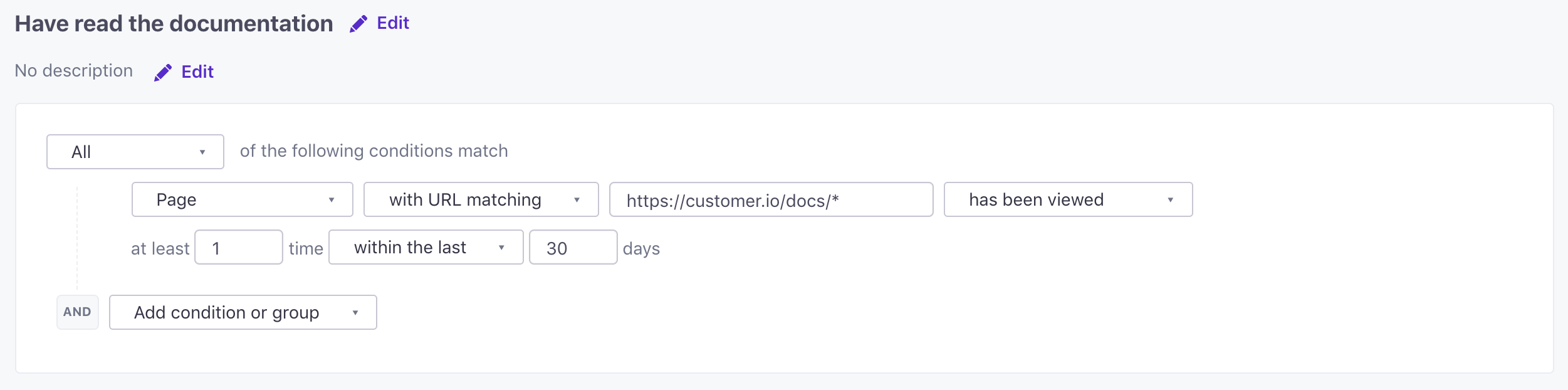Expand the 'with URL matching' dropdown

point(481,199)
